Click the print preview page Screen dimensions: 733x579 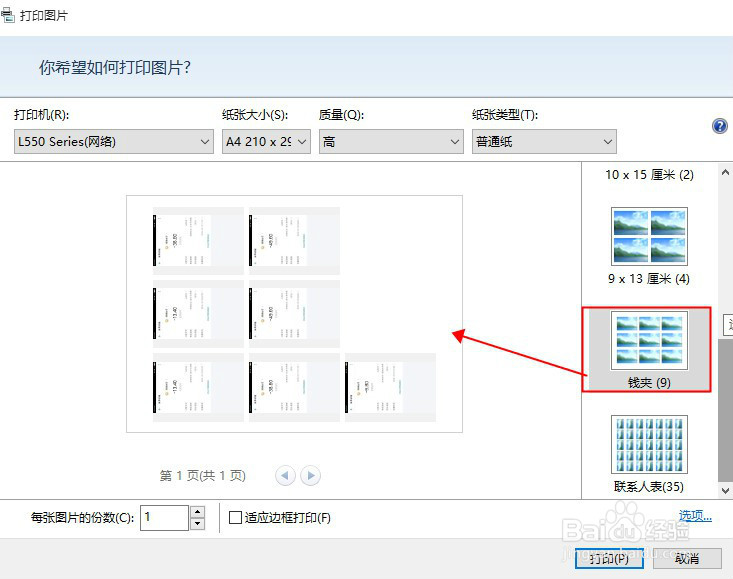coord(295,314)
